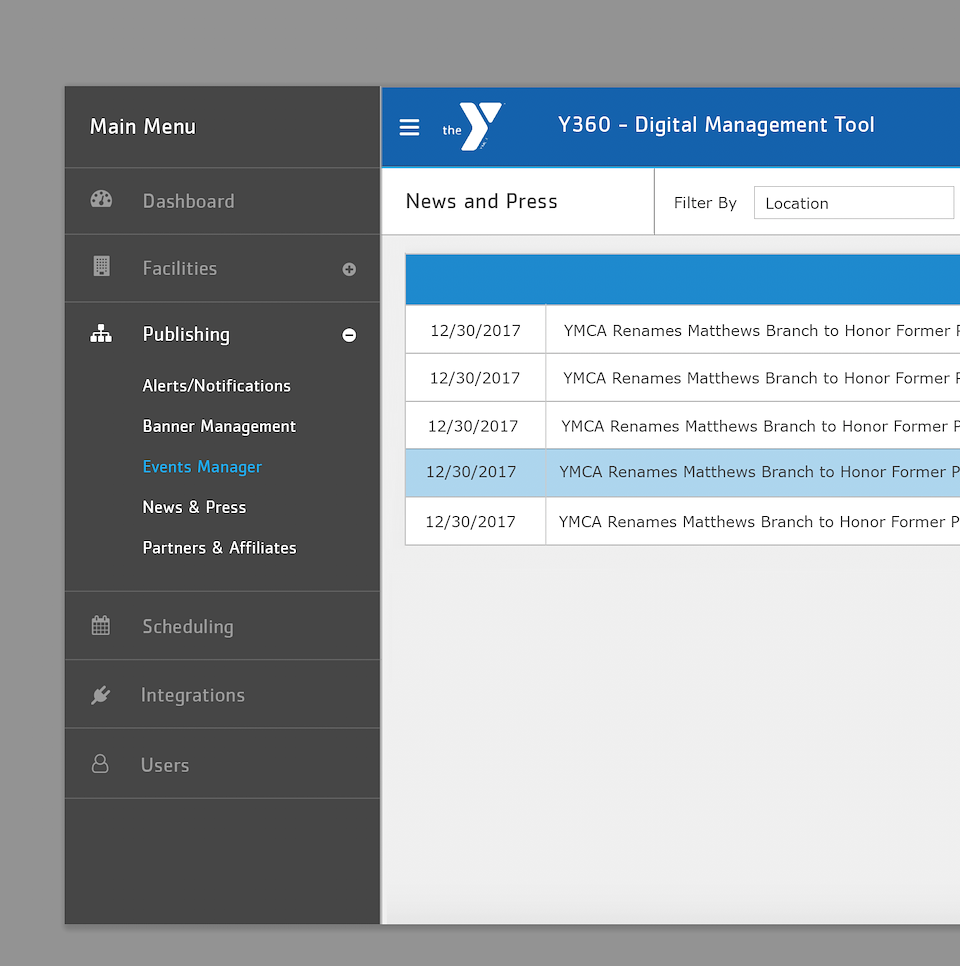The image size is (960, 966).
Task: Click the Main Menu heading
Action: [x=143, y=126]
